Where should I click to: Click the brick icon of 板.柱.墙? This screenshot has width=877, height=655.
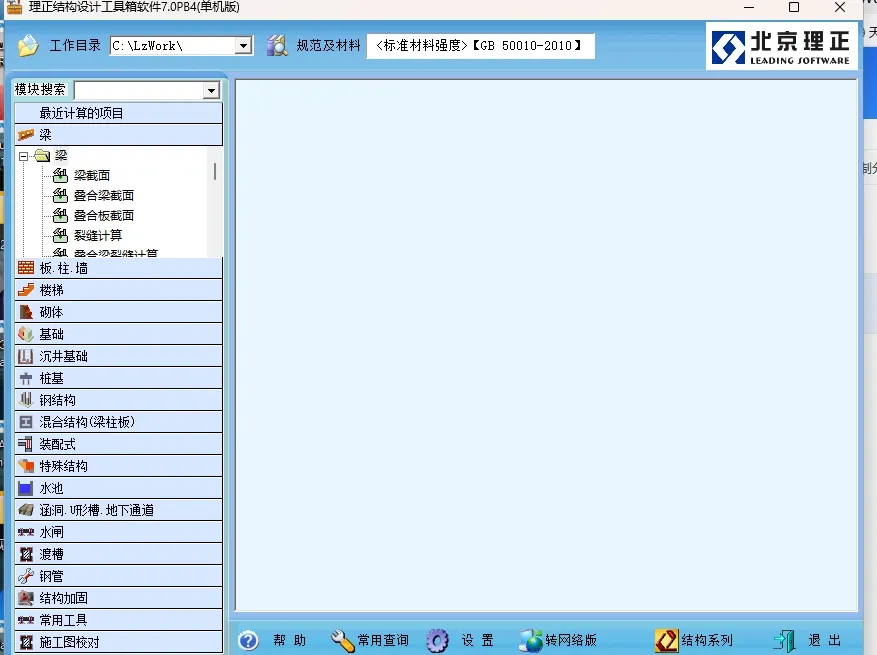(26, 268)
